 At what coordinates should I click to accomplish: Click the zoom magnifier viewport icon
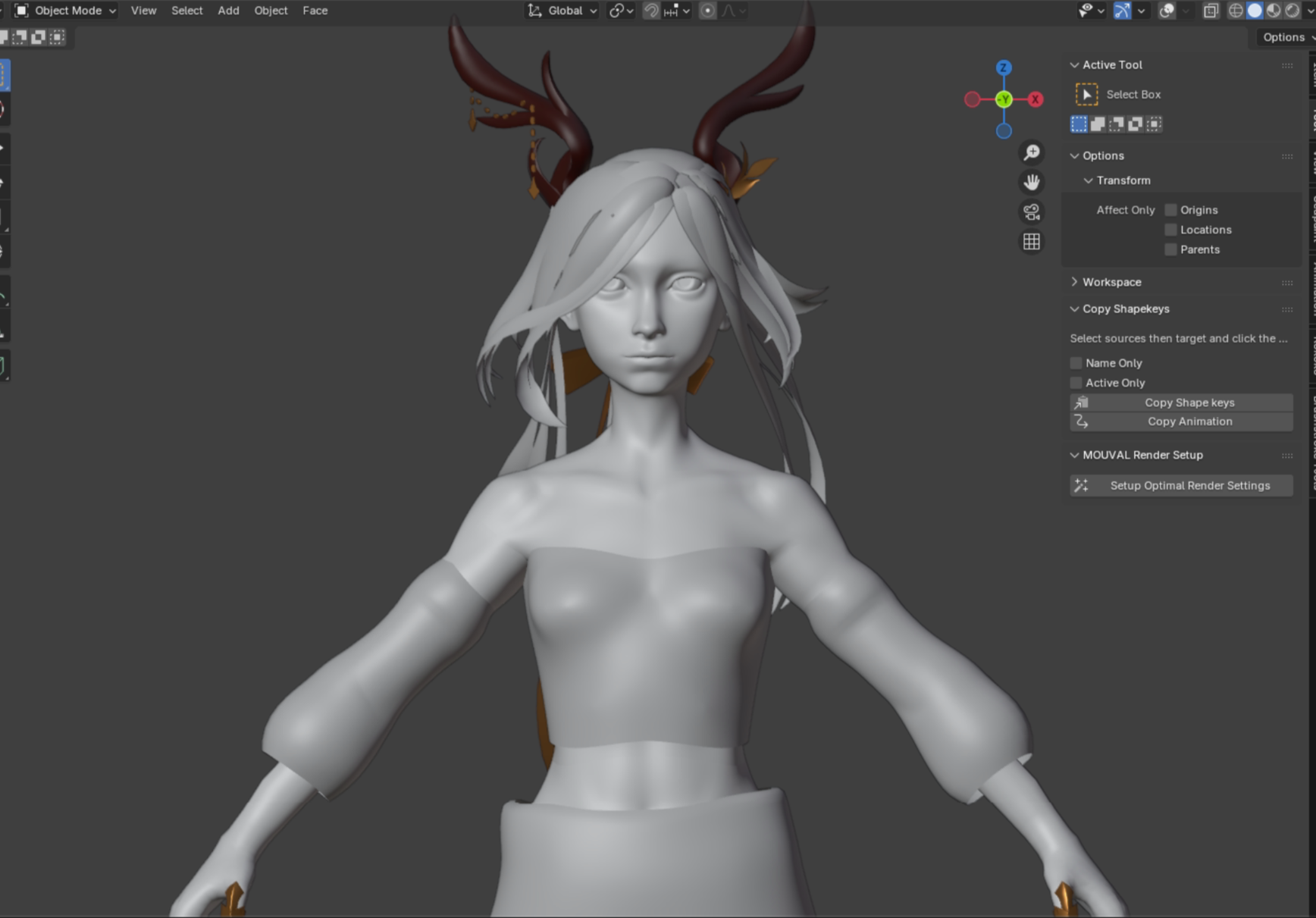click(1032, 152)
